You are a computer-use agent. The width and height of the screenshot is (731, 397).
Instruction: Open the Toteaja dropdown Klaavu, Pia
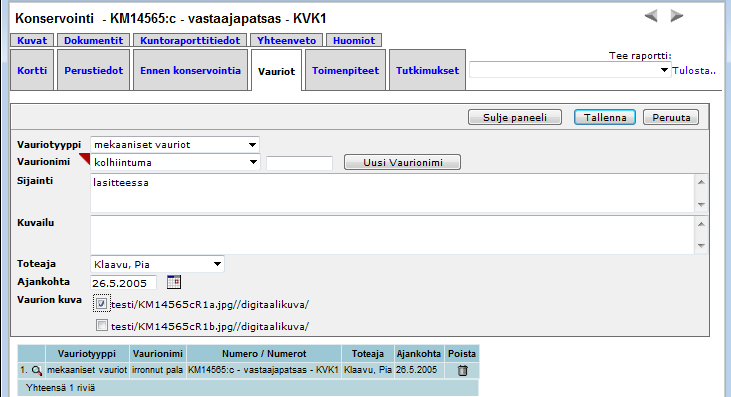coord(157,264)
